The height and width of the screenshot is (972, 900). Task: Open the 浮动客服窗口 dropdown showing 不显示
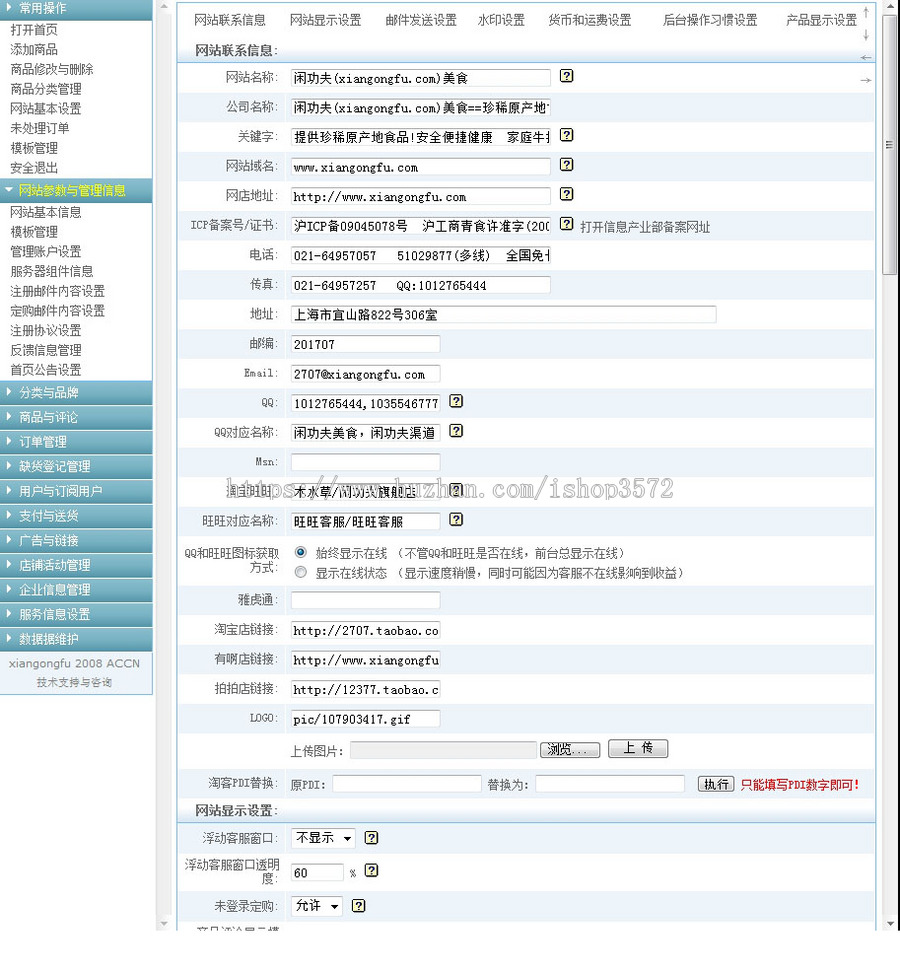(322, 838)
